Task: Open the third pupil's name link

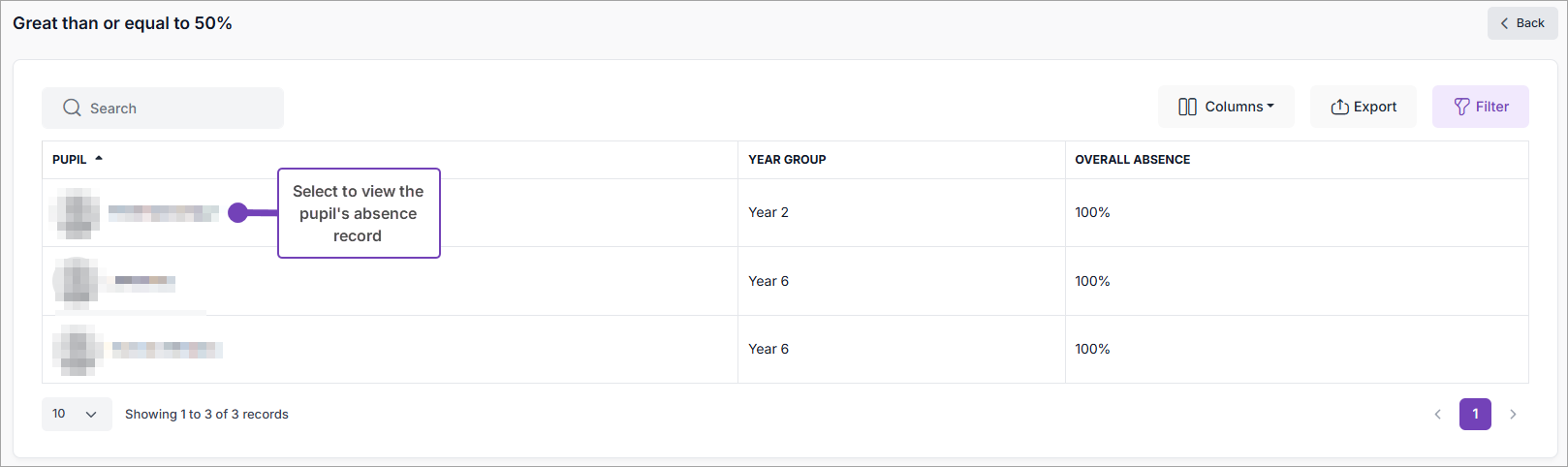Action: tap(167, 350)
